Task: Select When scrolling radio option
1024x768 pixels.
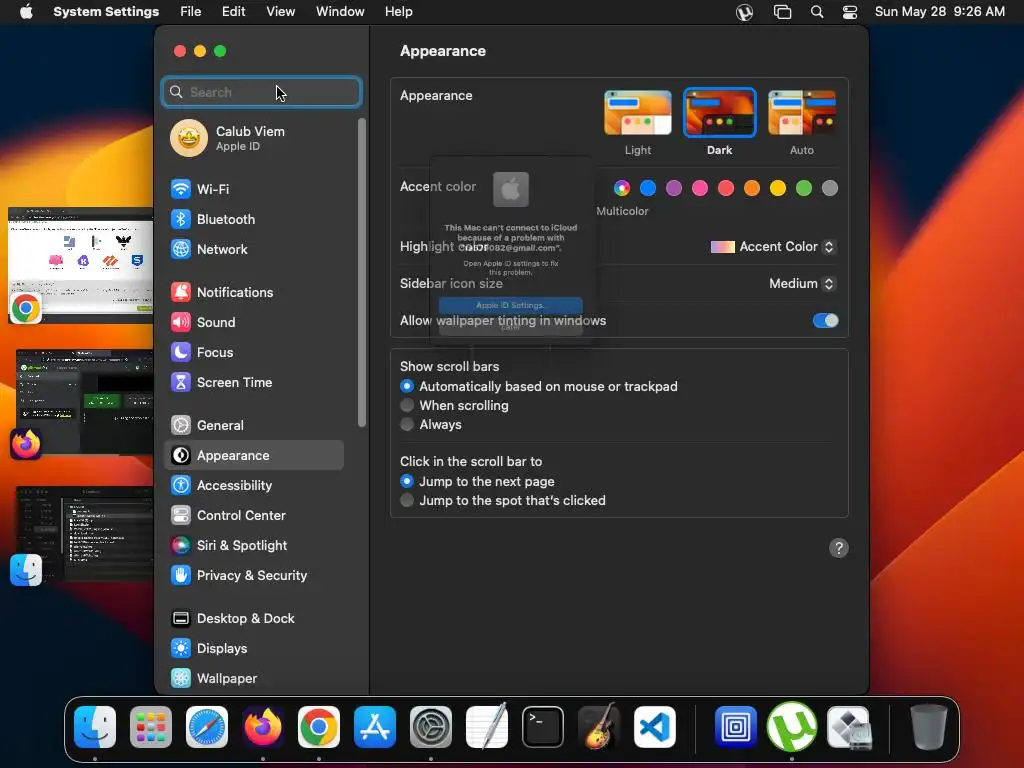Action: click(407, 406)
